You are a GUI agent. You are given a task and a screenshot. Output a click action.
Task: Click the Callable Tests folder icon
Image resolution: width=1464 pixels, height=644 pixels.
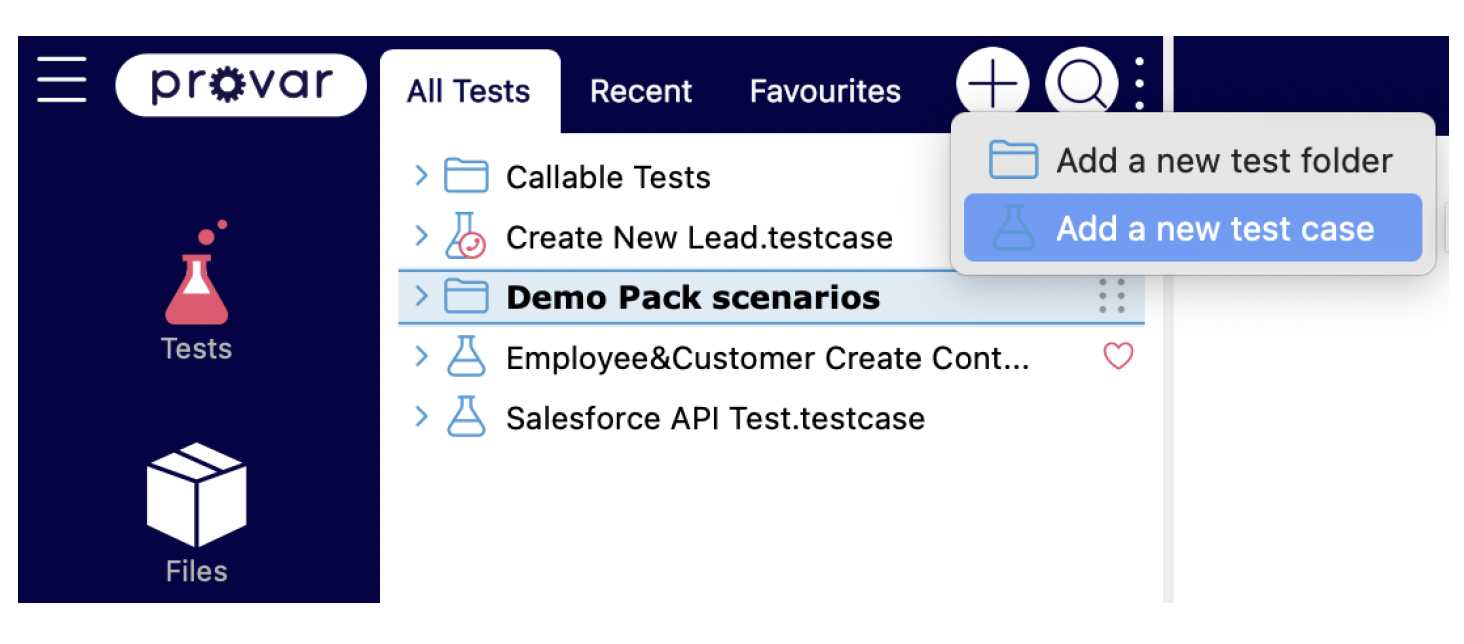click(466, 176)
